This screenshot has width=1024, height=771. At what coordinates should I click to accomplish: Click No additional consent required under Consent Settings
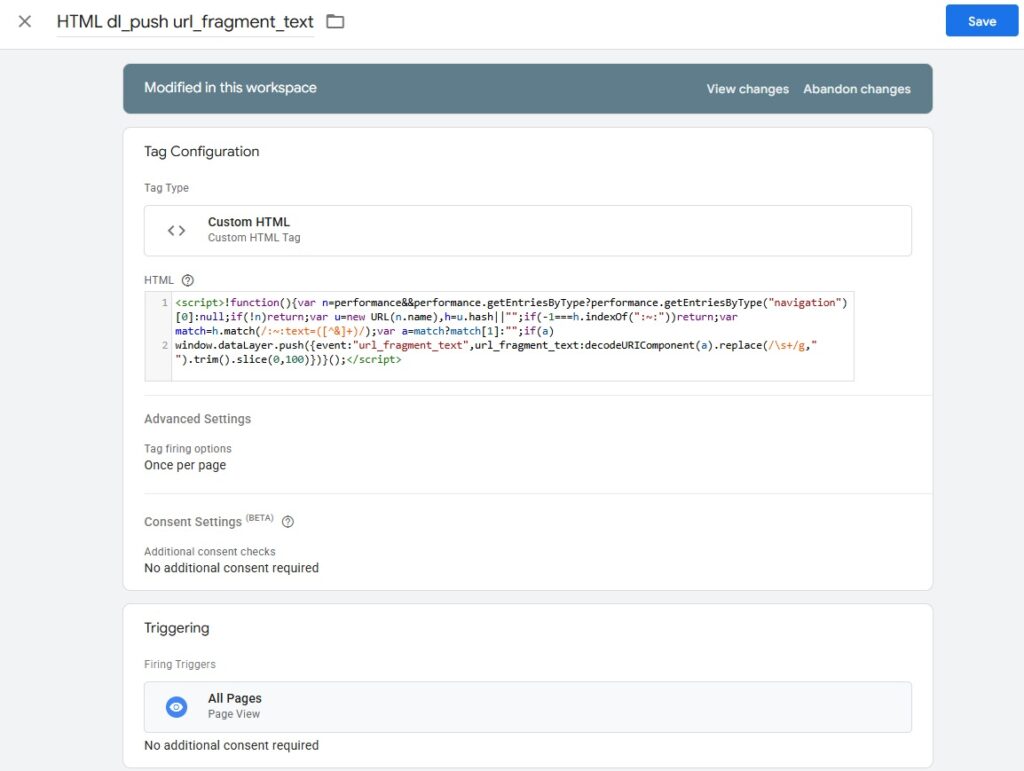pos(231,568)
